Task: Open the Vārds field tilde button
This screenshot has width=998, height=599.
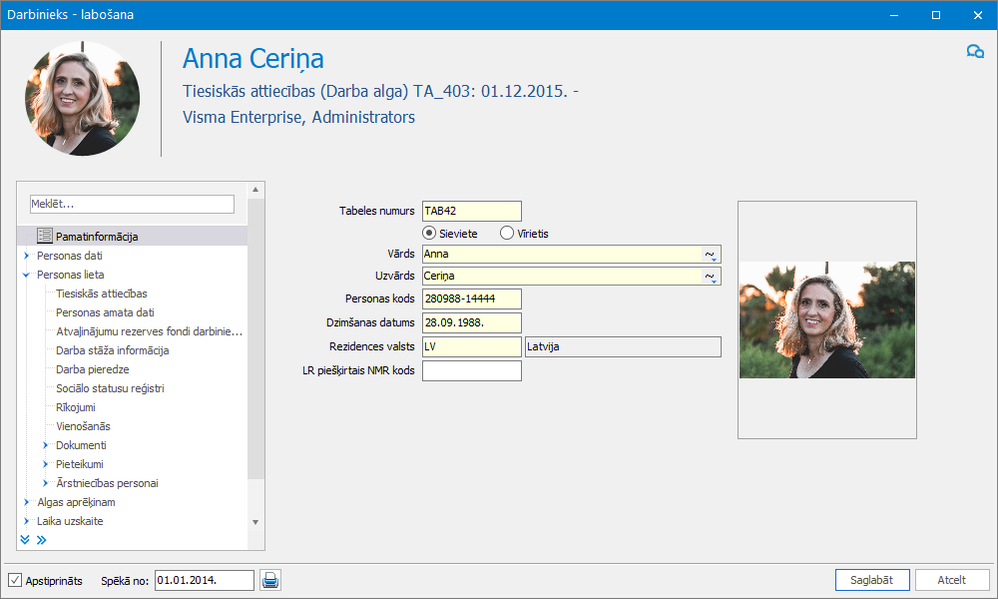Action: click(x=710, y=254)
